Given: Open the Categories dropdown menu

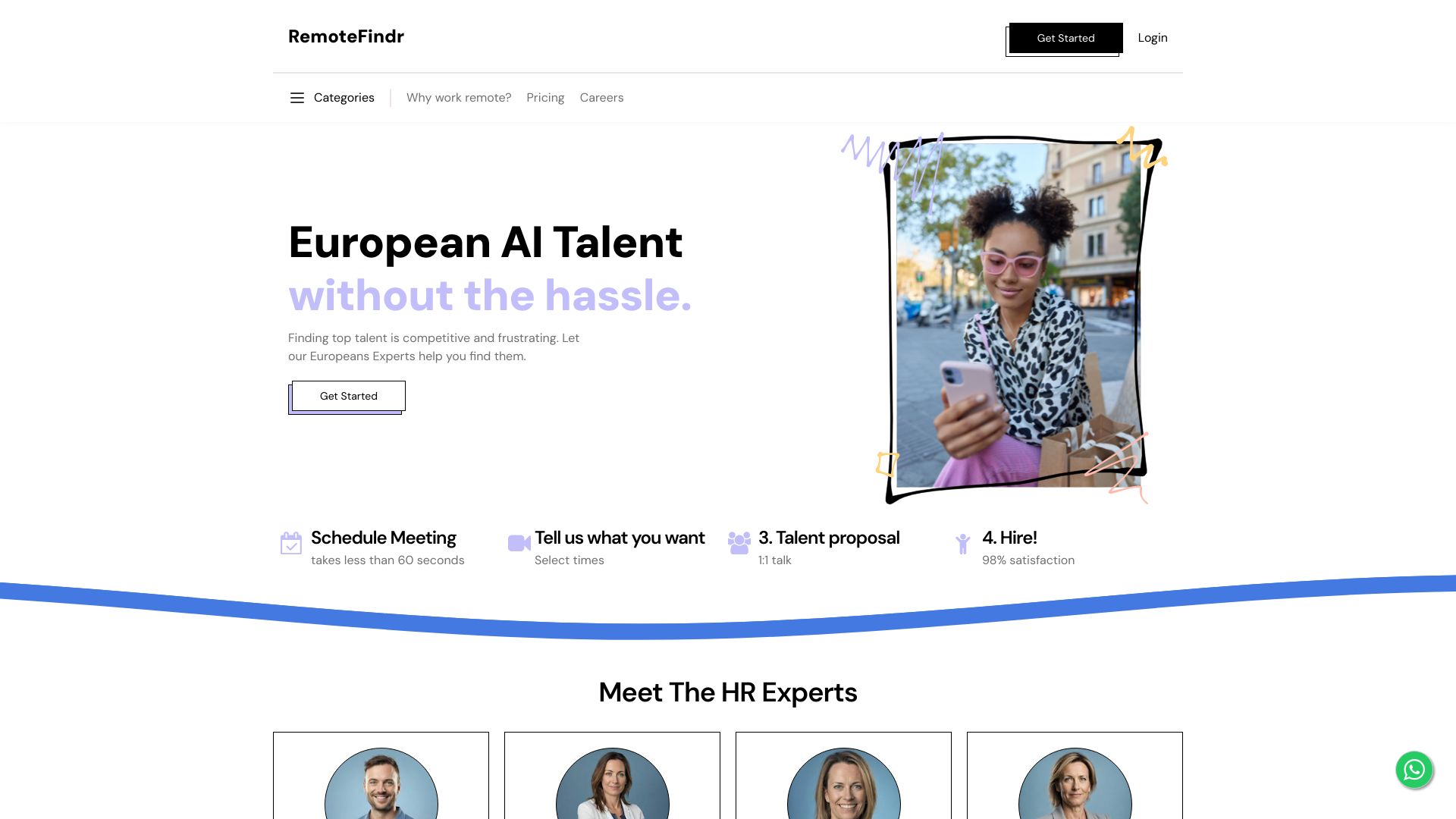Looking at the screenshot, I should (330, 97).
